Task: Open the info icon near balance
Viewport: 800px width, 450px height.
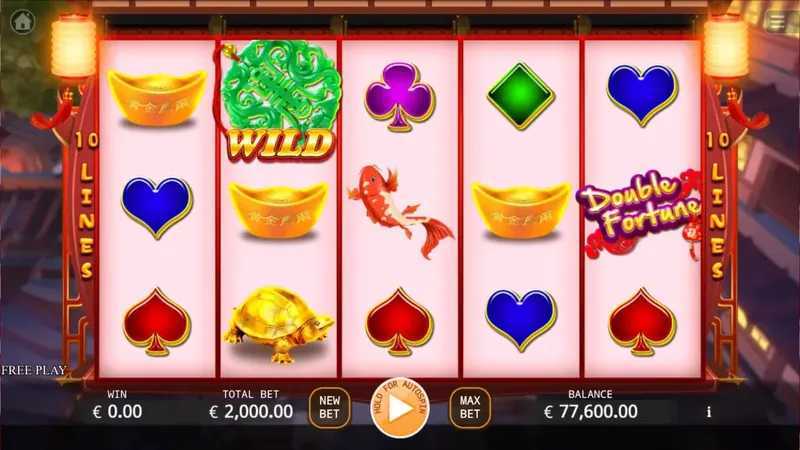Action: (x=709, y=412)
